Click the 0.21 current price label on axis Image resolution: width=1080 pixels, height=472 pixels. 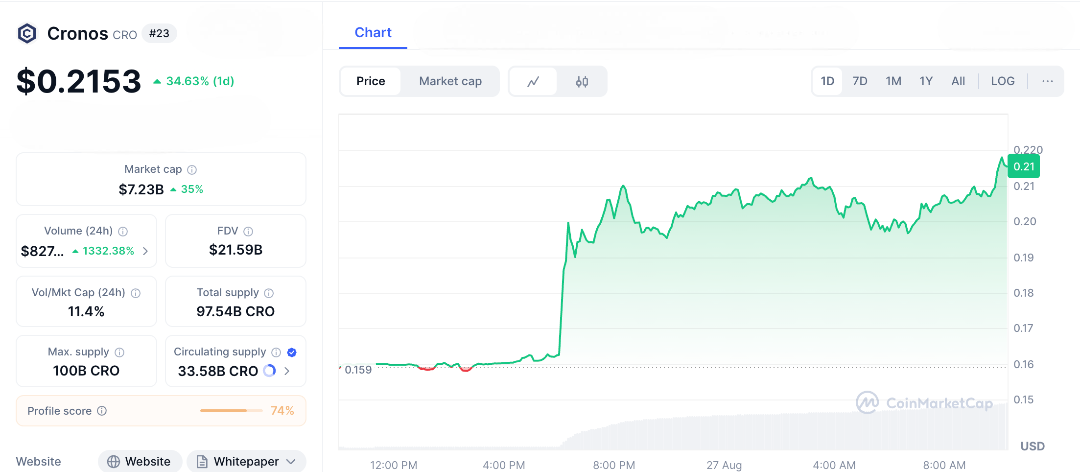pos(1024,166)
